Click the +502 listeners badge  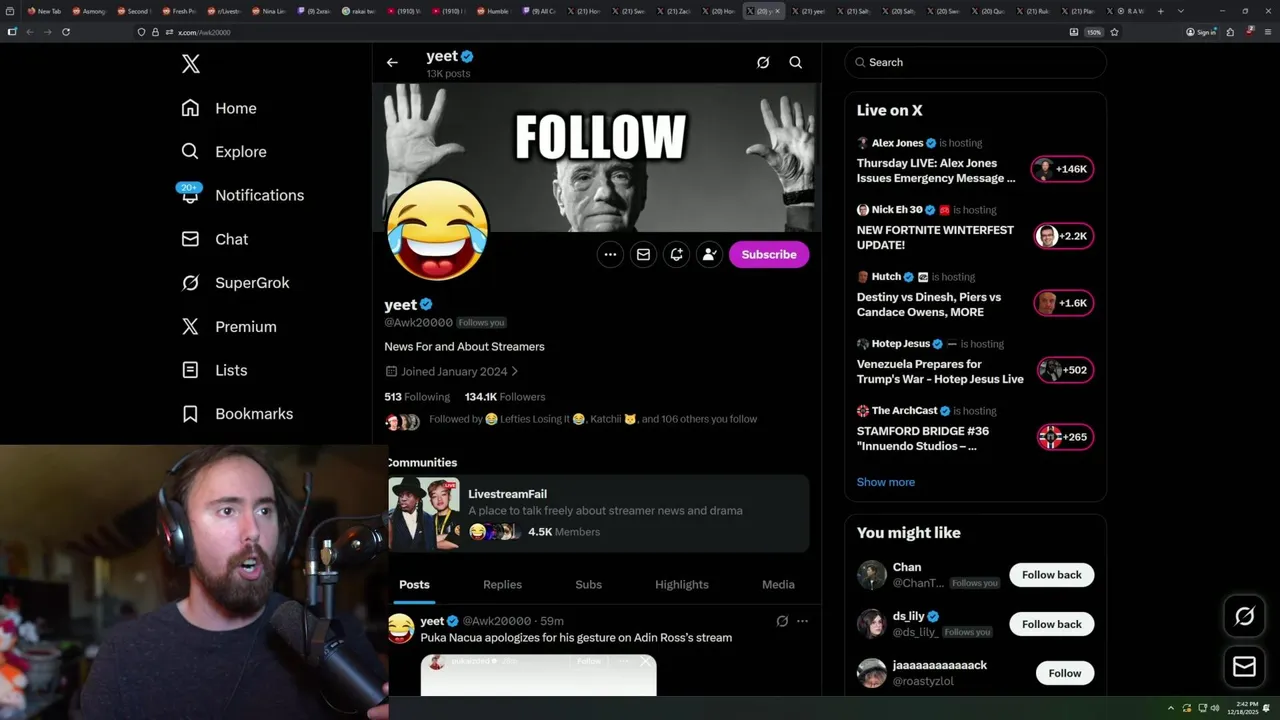point(1065,370)
